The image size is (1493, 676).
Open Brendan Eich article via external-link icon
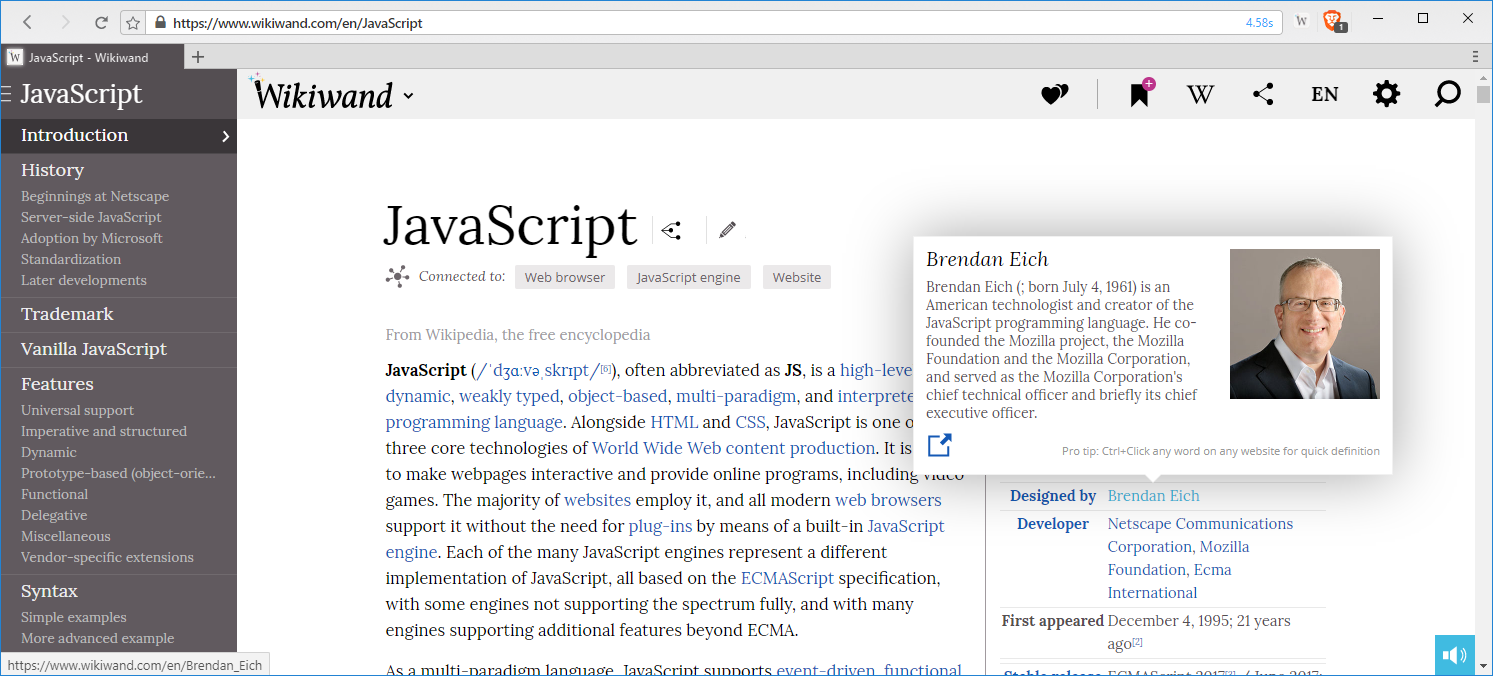(939, 445)
